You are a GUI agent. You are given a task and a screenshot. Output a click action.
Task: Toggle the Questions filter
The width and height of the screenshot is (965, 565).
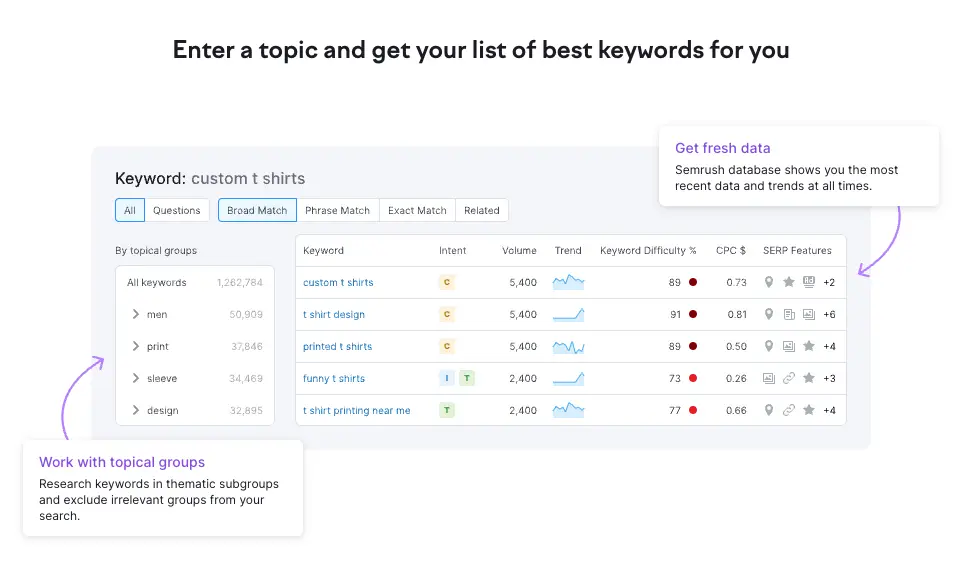[177, 210]
